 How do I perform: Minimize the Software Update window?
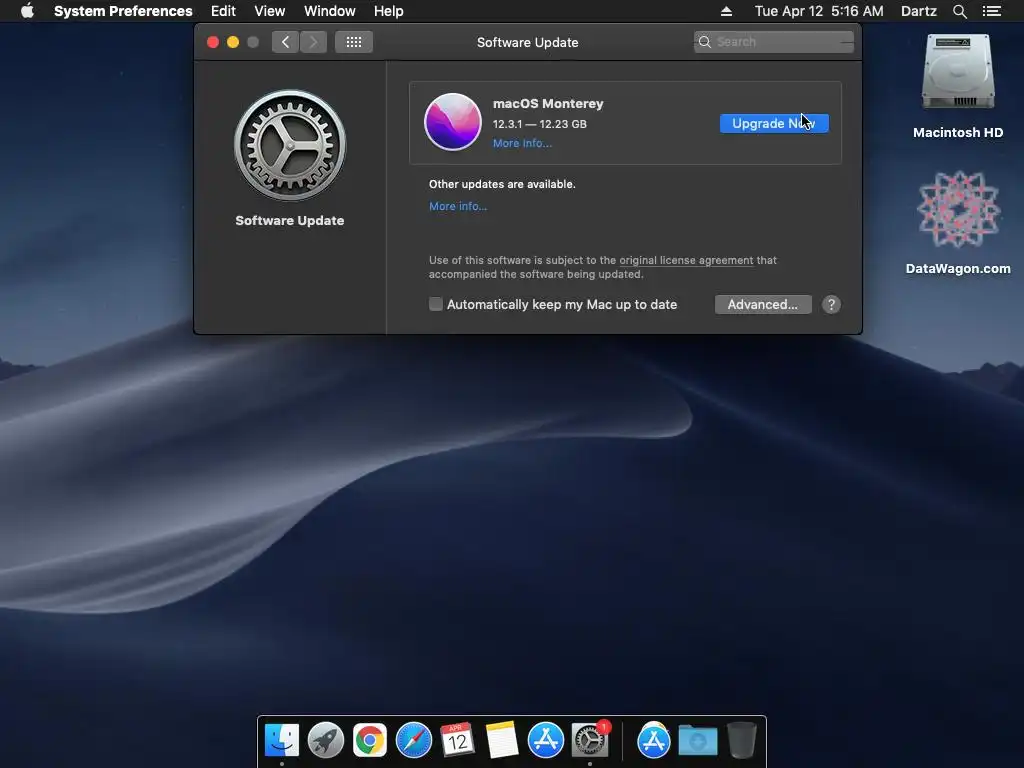tap(232, 42)
